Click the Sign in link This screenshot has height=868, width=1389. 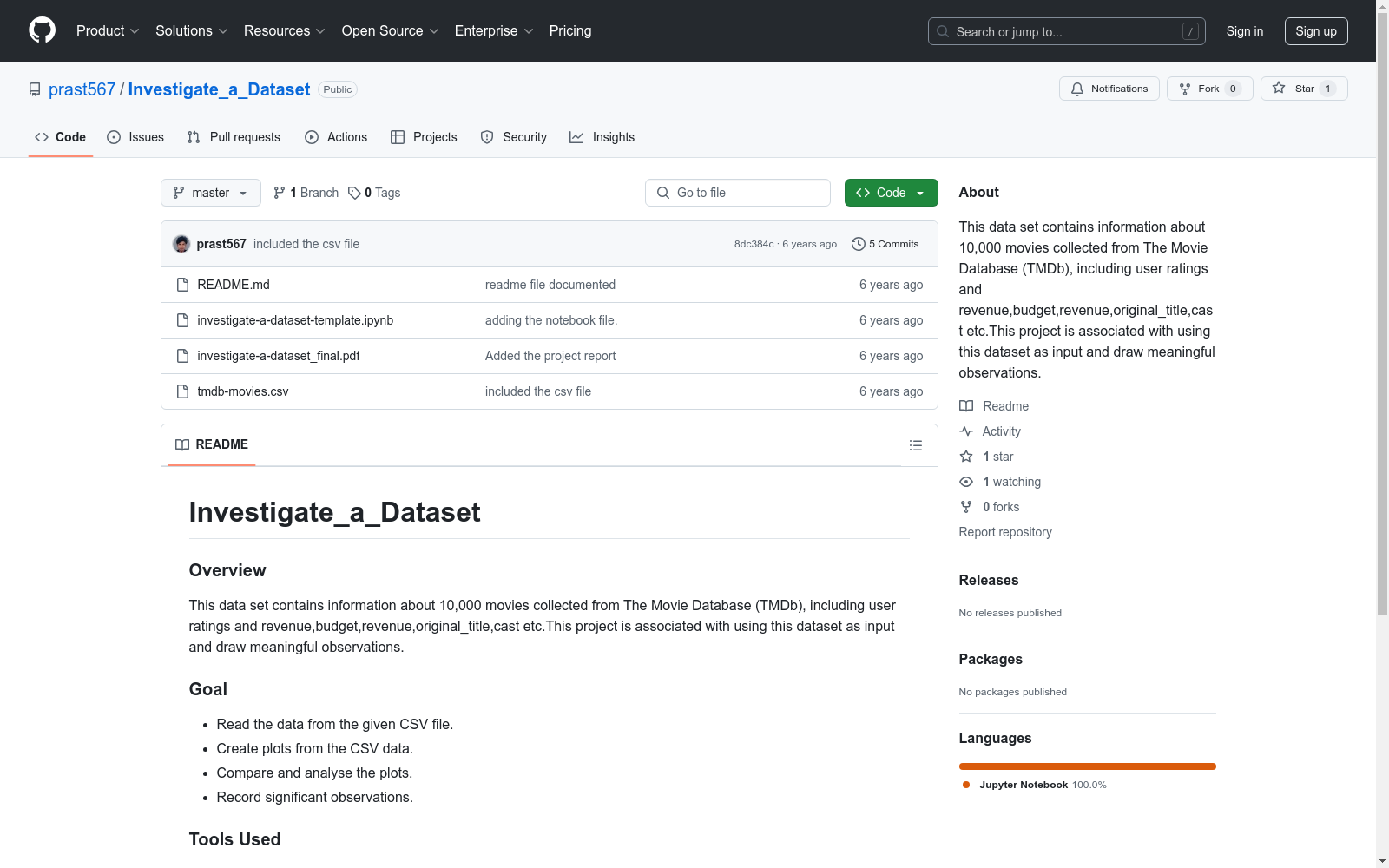pos(1245,31)
